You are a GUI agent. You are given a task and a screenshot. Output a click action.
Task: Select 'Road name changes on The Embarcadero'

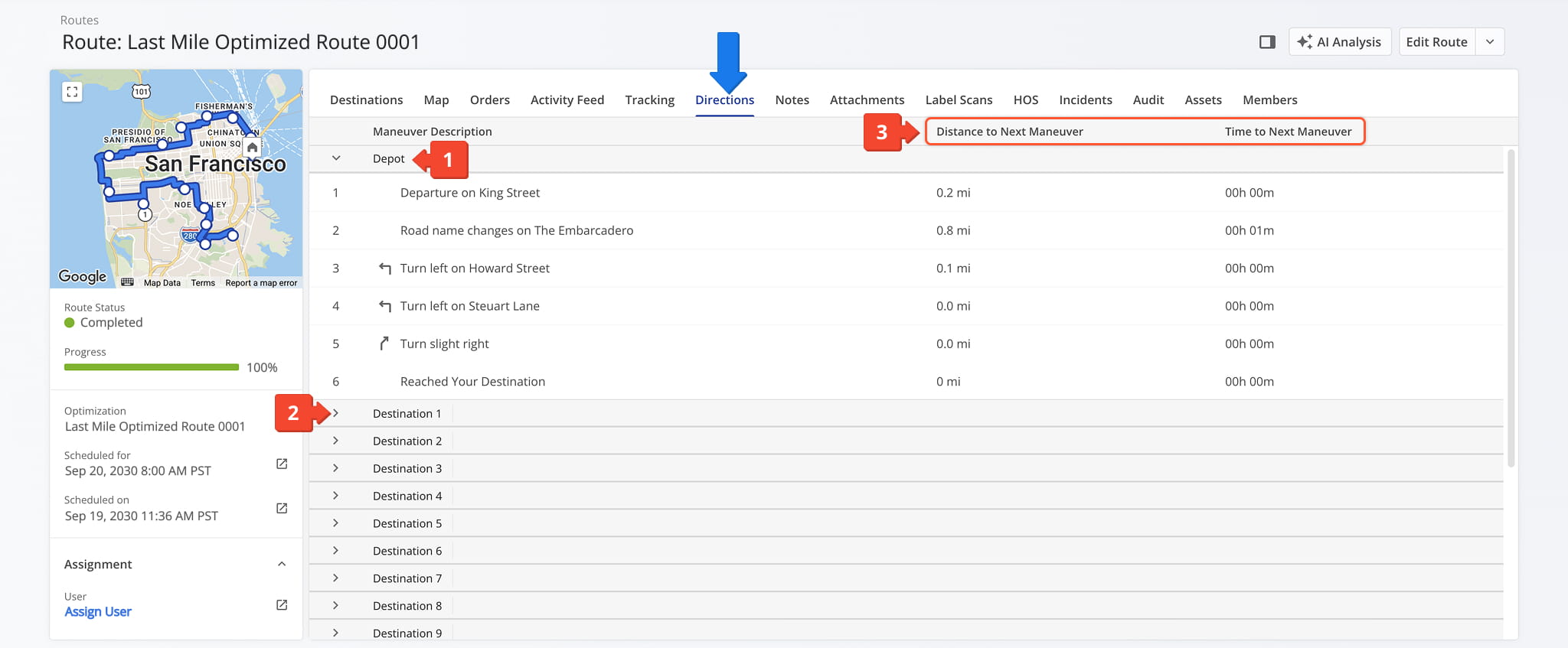(517, 230)
